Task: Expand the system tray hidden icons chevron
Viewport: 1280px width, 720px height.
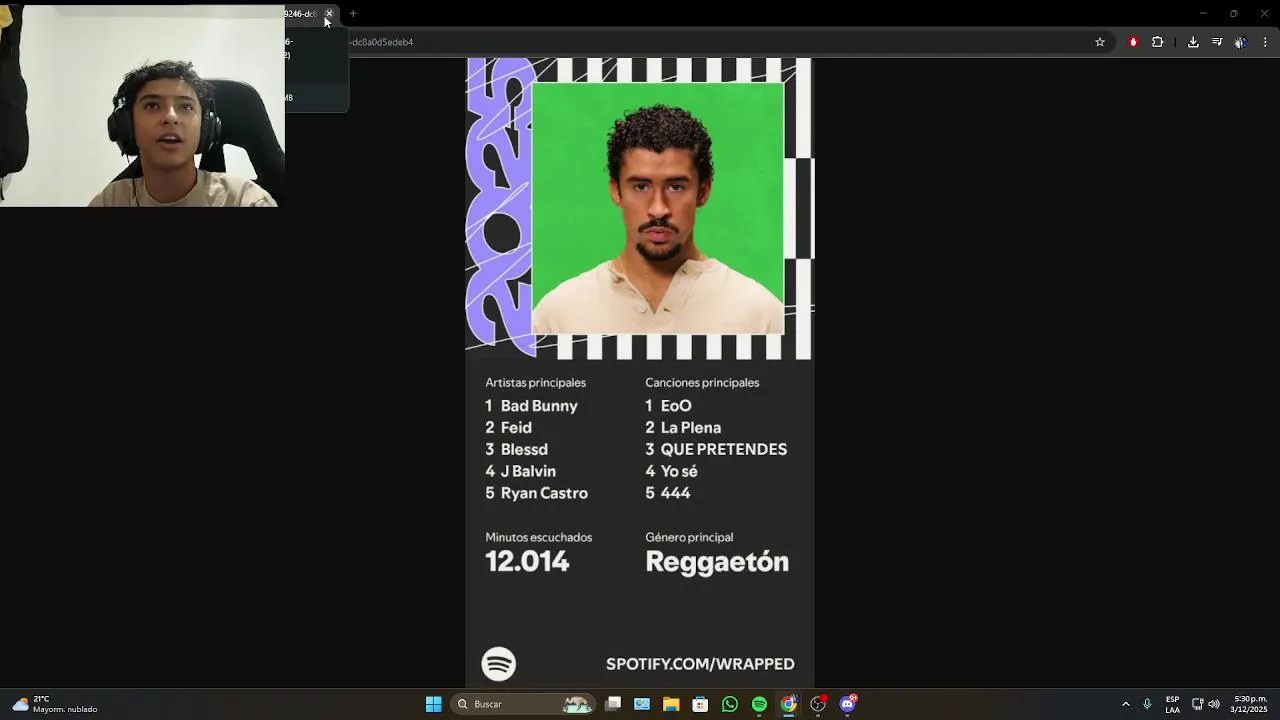Action: 1125,704
